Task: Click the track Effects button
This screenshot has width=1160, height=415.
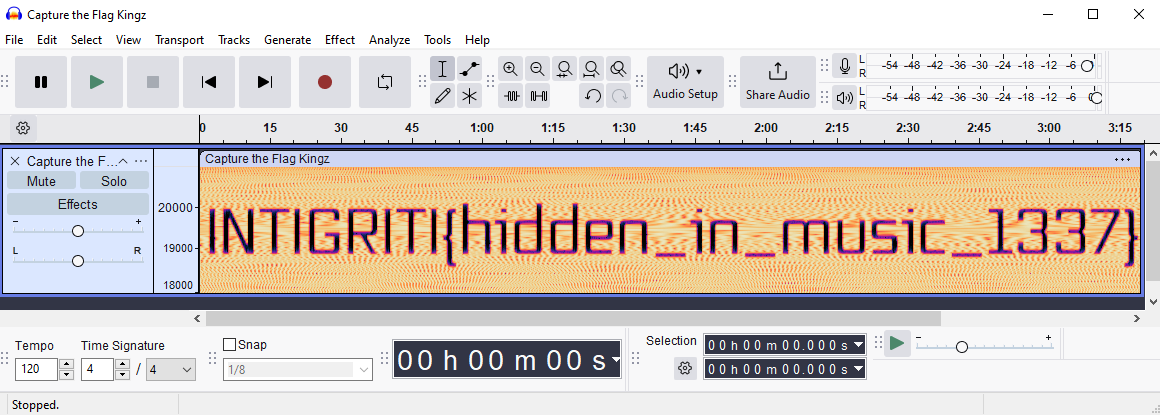Action: click(x=77, y=204)
